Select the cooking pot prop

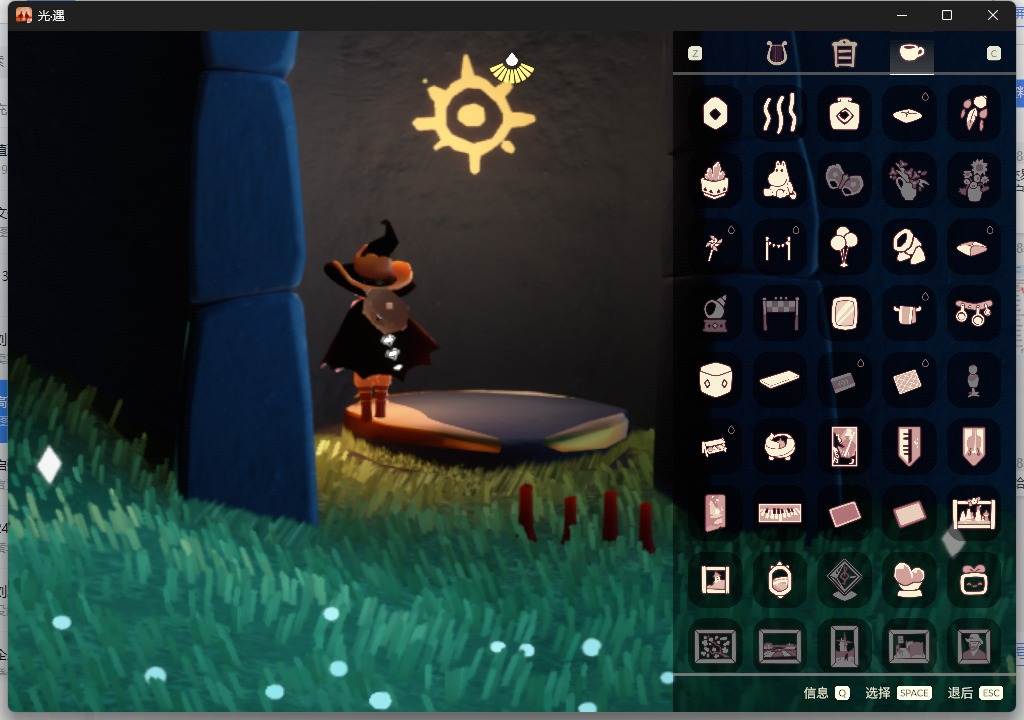908,314
